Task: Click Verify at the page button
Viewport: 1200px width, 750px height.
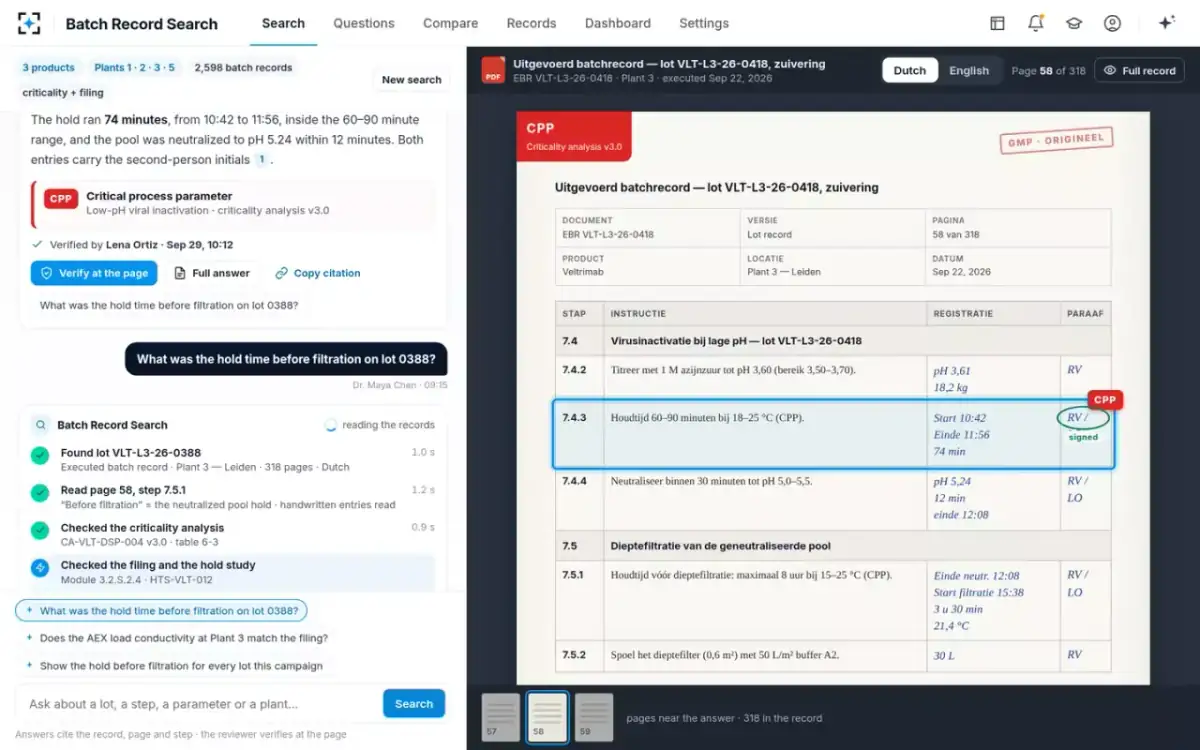Action: [94, 273]
